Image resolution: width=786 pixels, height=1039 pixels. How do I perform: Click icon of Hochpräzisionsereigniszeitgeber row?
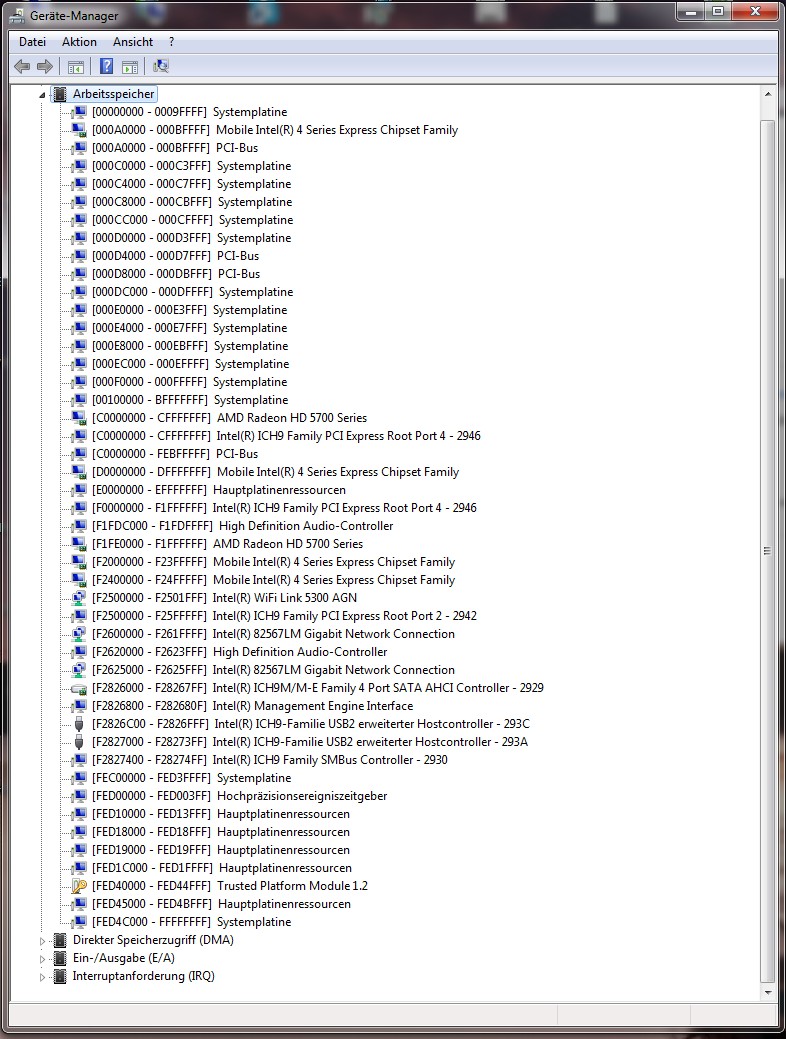pyautogui.click(x=79, y=796)
